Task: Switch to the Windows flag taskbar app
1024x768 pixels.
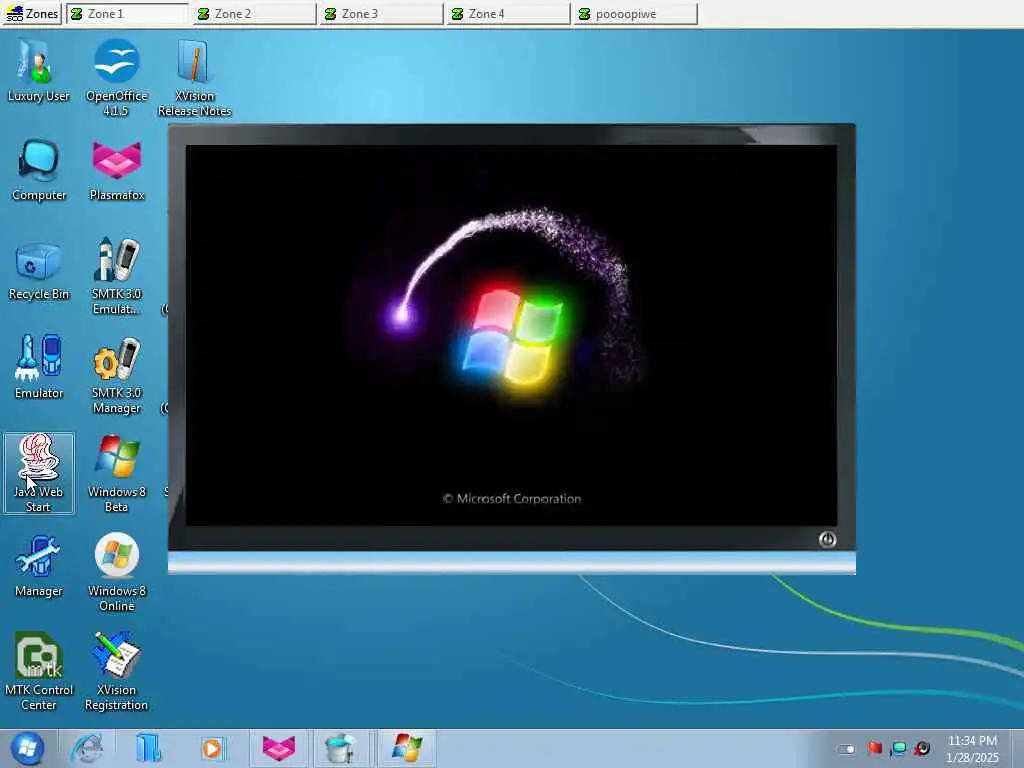Action: point(406,748)
